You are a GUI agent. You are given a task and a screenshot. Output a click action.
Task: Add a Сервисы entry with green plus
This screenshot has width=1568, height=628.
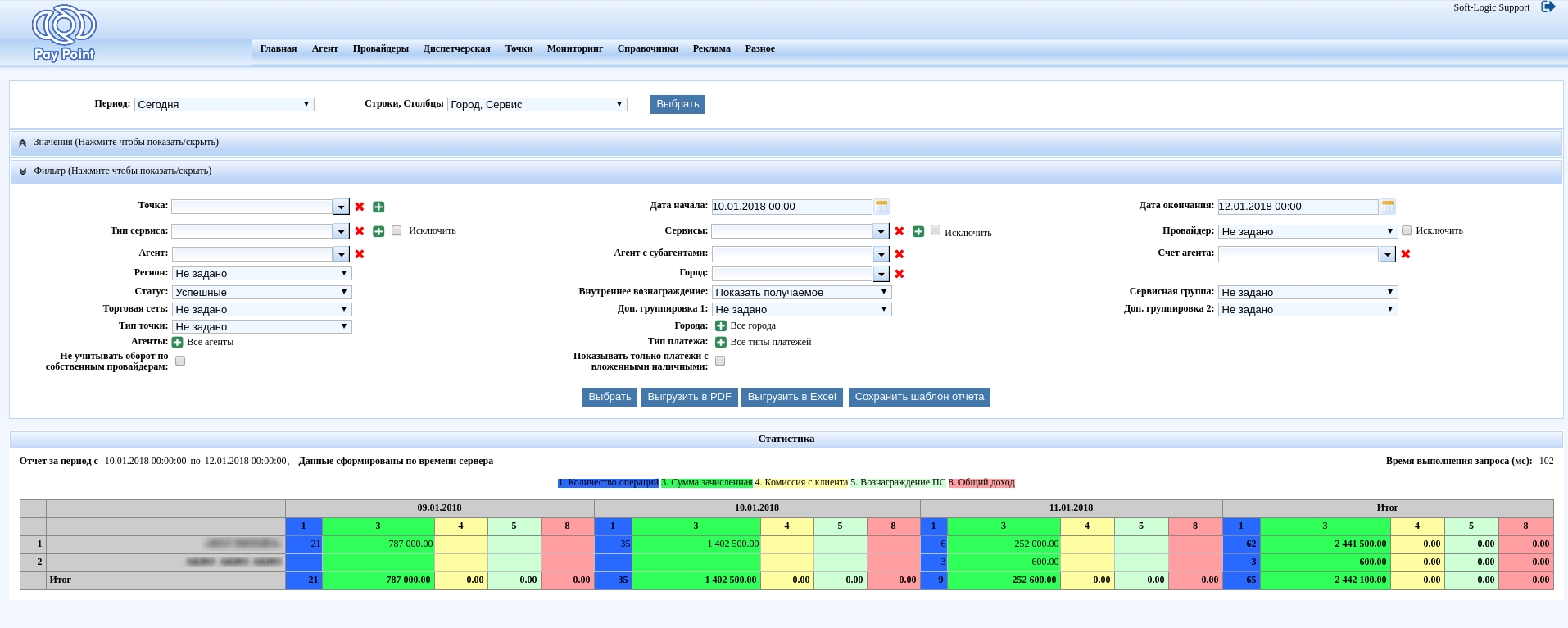click(x=918, y=231)
